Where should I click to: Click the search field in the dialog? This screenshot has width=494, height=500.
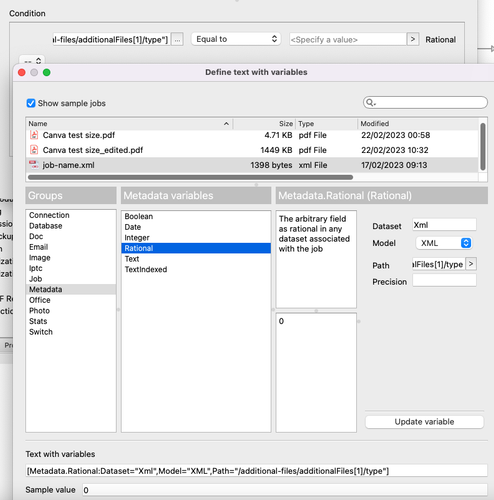[x=425, y=103]
